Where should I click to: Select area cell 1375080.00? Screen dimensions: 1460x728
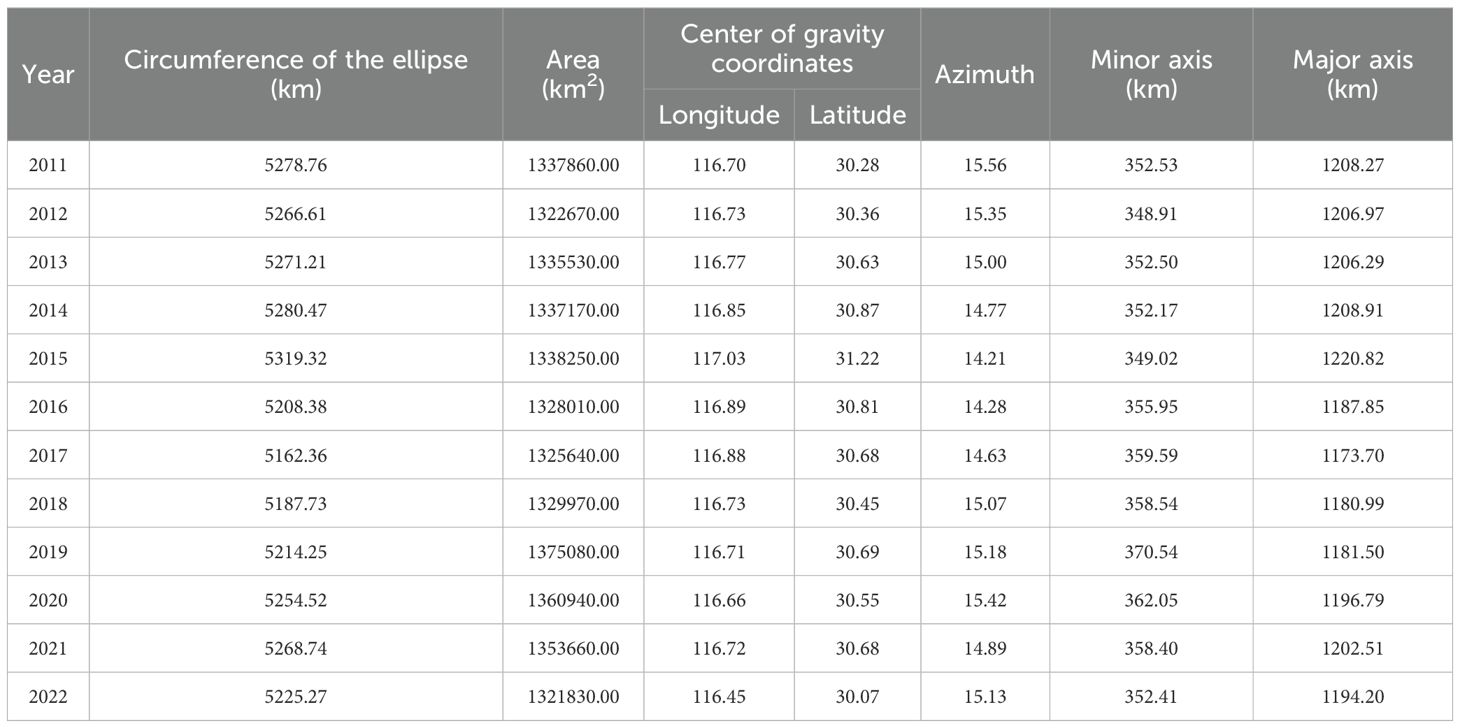(573, 551)
